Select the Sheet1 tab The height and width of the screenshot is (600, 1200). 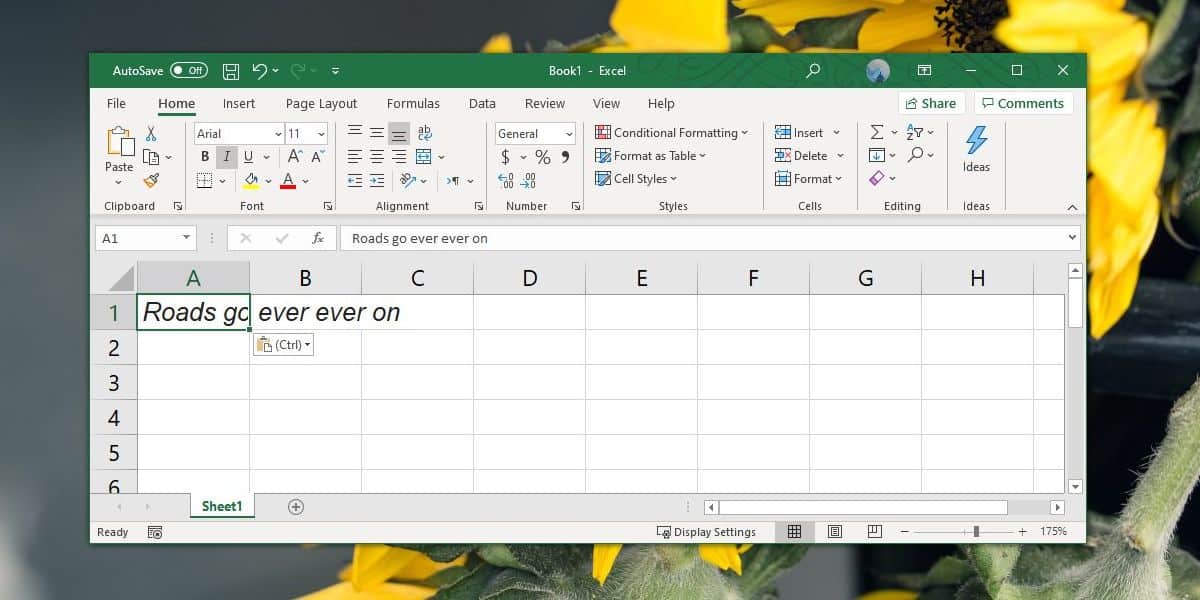[x=221, y=506]
